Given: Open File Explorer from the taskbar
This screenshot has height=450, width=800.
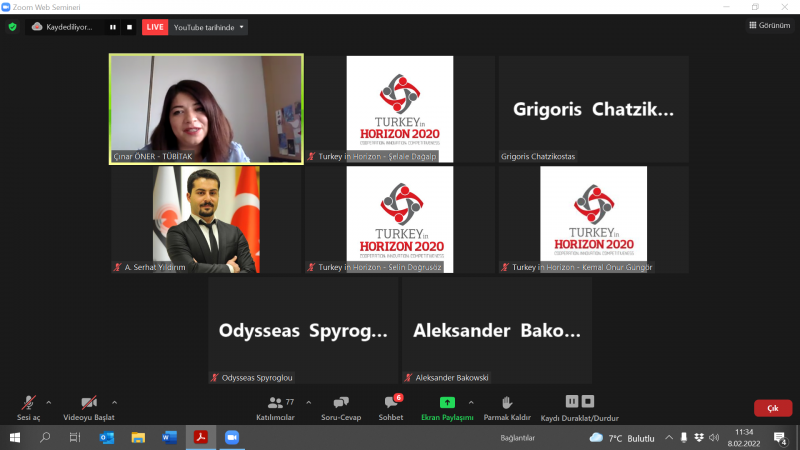Looking at the screenshot, I should tap(138, 438).
